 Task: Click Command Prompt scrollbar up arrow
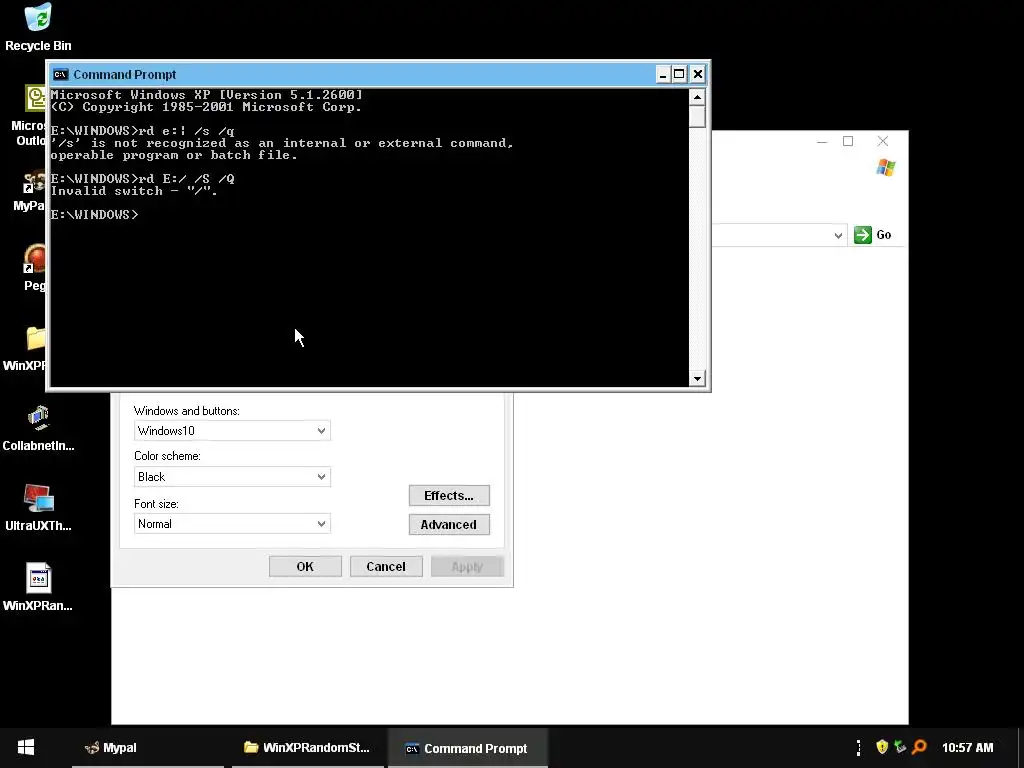(697, 97)
